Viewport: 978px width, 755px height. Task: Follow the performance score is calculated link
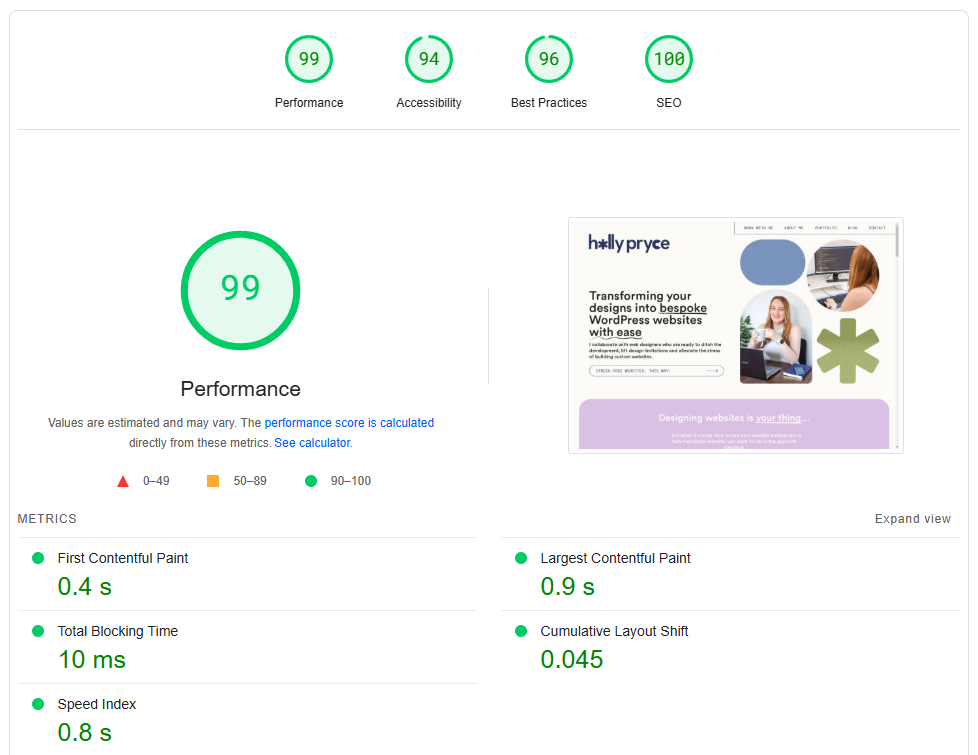349,422
